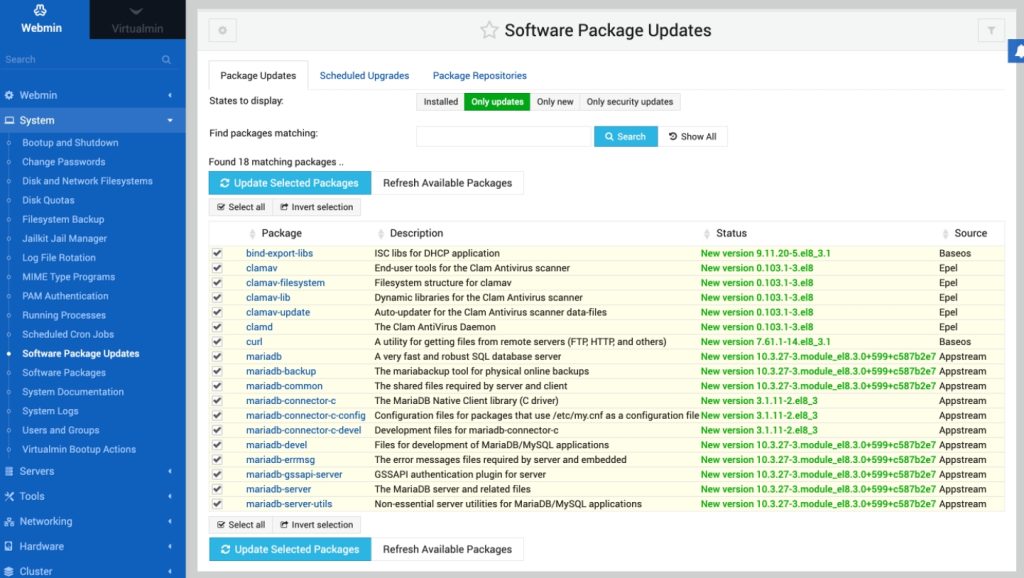Click the top Update Selected Packages button
This screenshot has width=1024, height=578.
tap(290, 183)
